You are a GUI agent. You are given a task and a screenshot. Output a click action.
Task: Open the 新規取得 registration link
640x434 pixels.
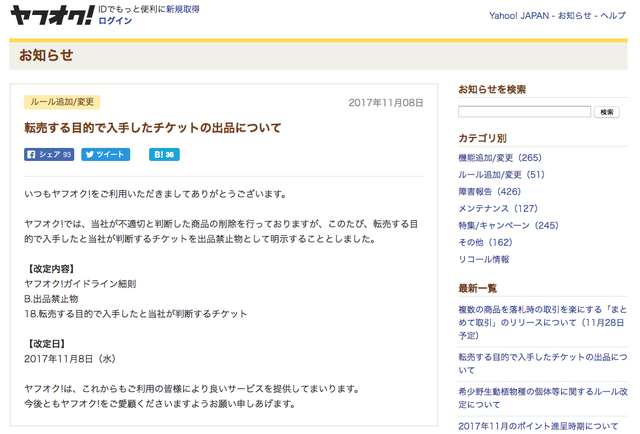[x=182, y=9]
